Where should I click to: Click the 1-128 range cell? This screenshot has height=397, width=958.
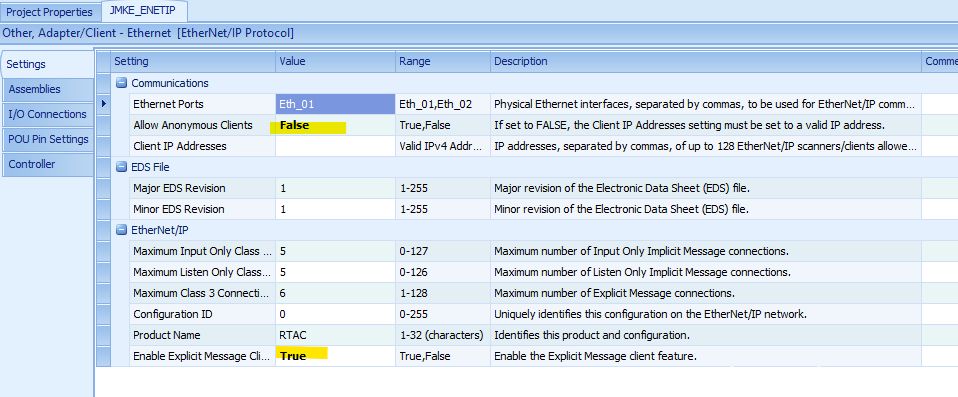[443, 293]
